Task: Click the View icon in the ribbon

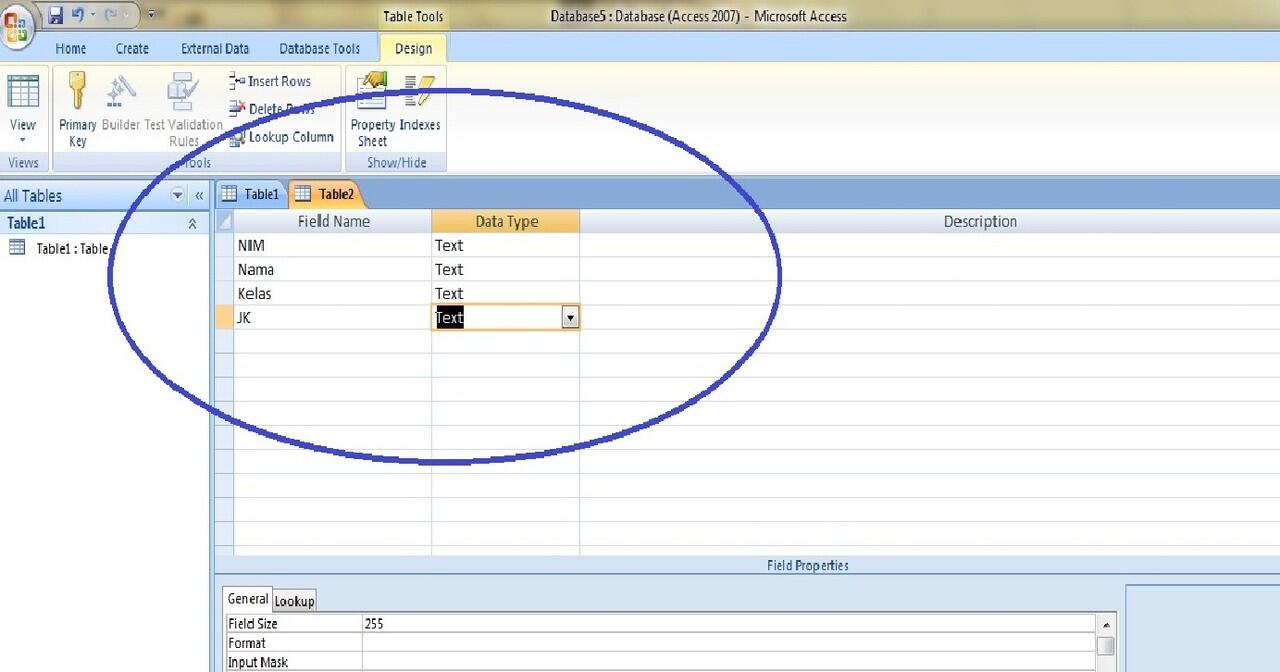Action: pos(23,92)
